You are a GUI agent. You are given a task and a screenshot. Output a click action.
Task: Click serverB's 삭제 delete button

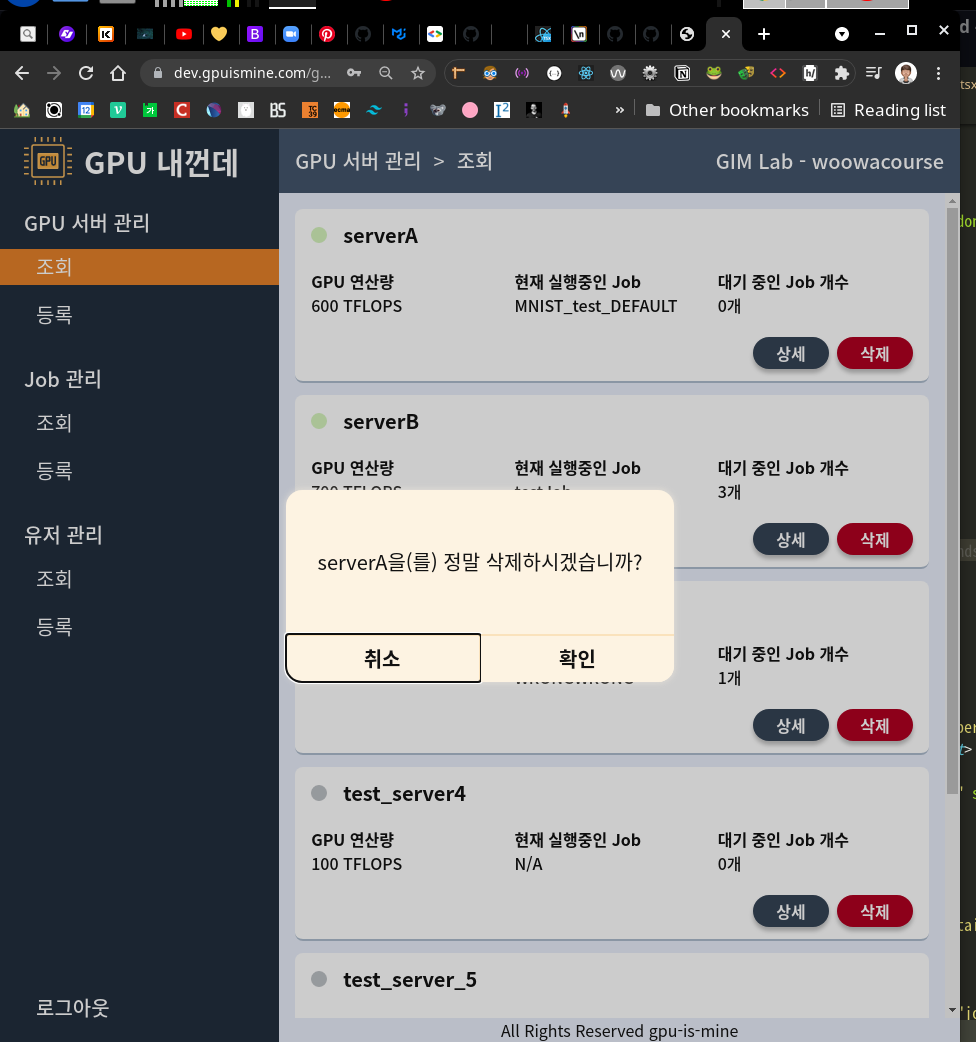(x=874, y=539)
